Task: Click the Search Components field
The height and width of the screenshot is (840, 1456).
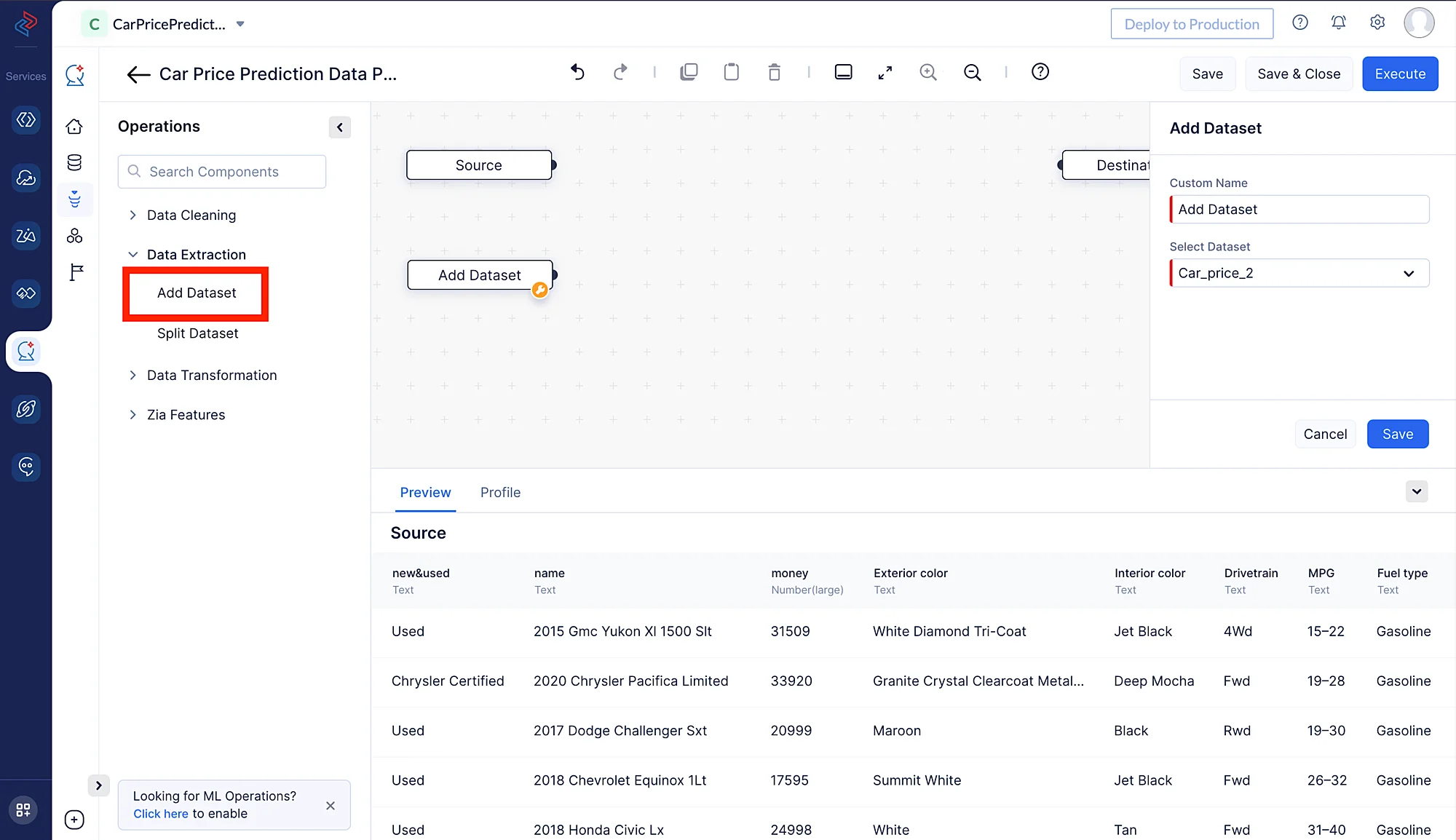Action: 222,172
